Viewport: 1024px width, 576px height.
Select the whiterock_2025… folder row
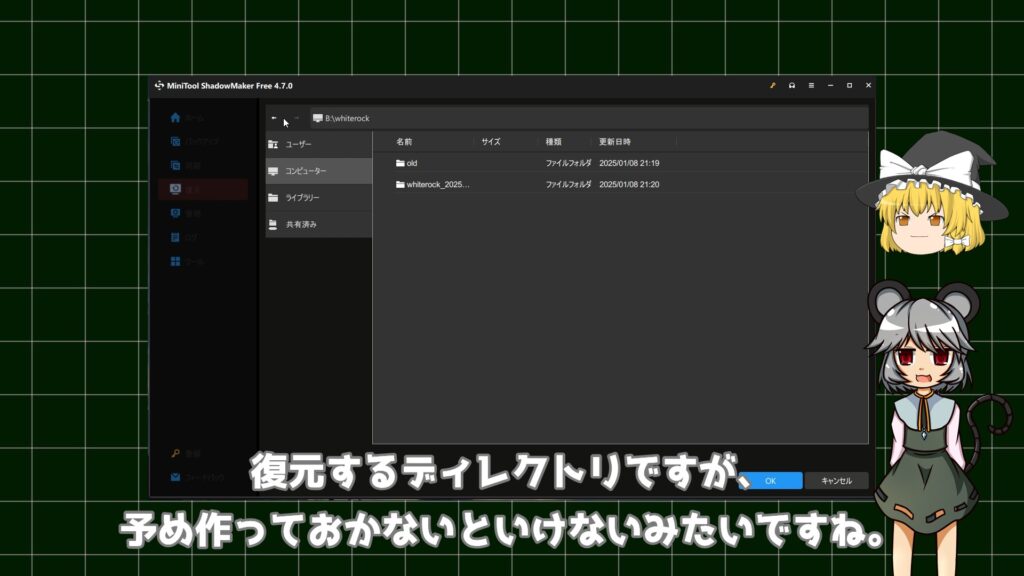click(620, 185)
